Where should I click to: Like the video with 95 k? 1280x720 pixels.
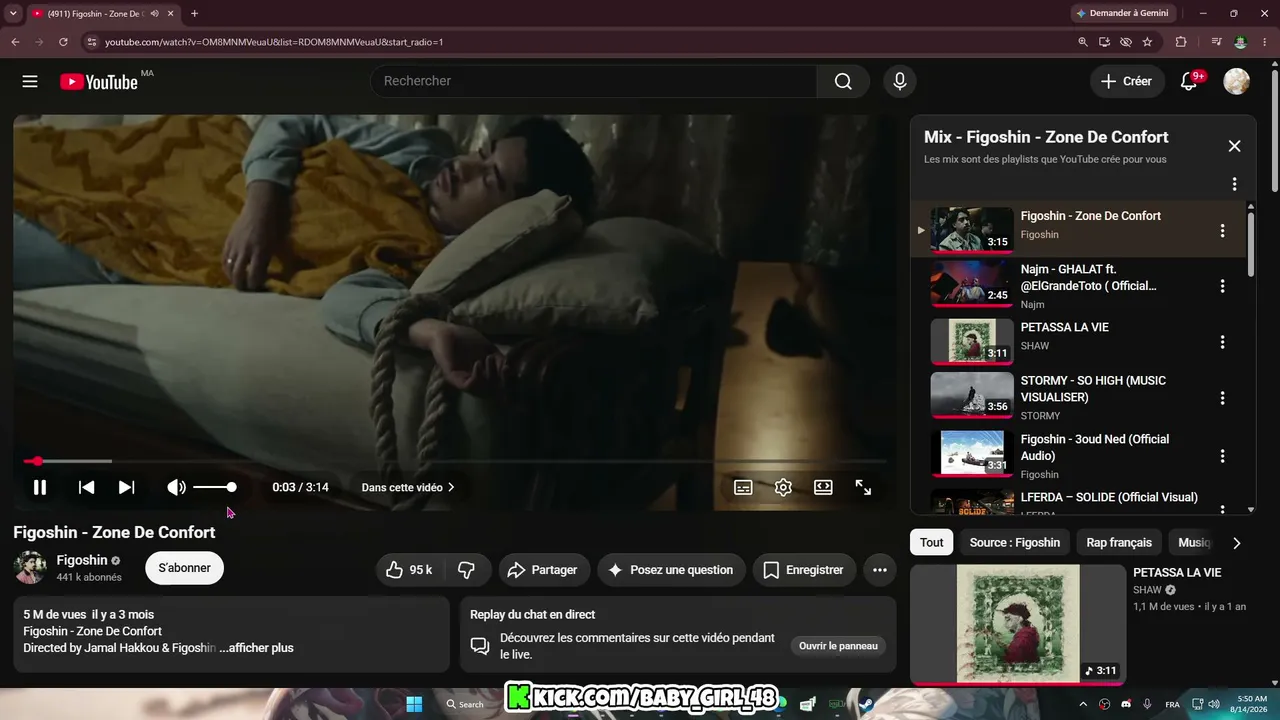pos(410,570)
